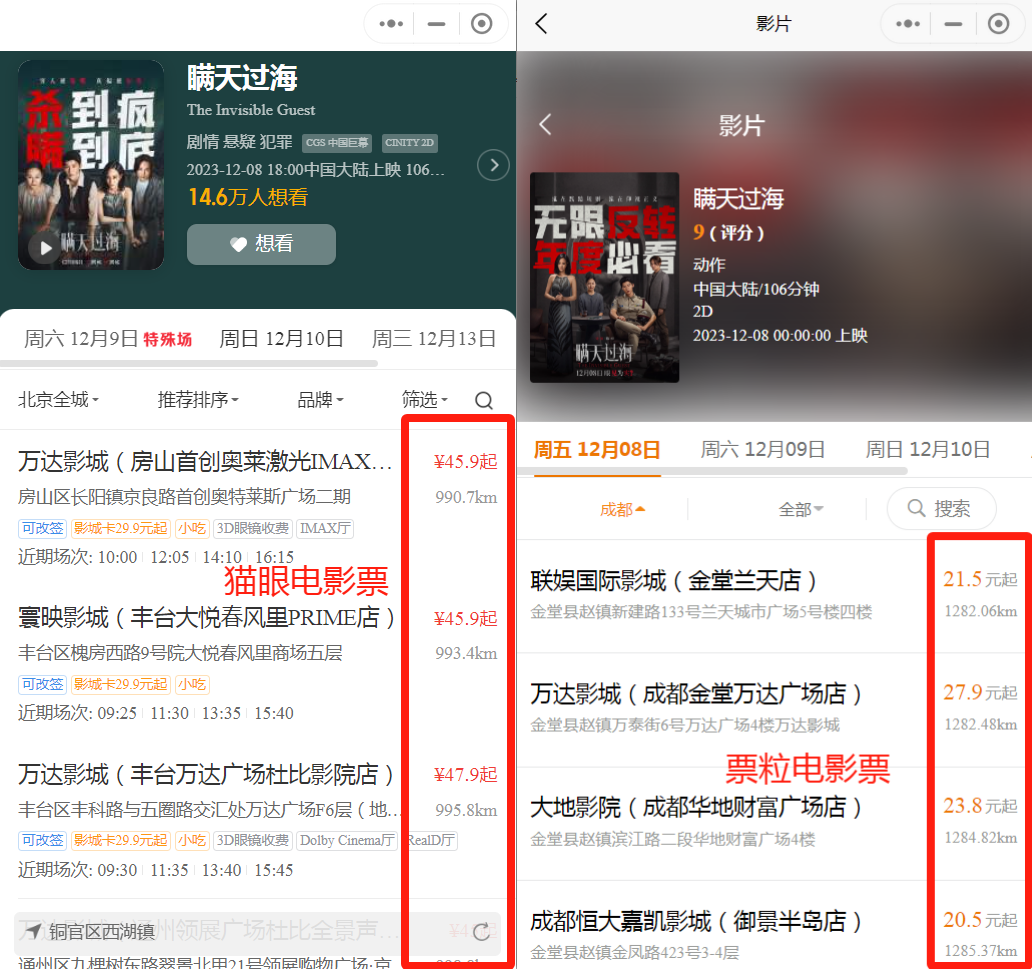Open 寰映影城 丰台大悦春风里 cinema listing
The height and width of the screenshot is (969, 1032).
(x=207, y=617)
